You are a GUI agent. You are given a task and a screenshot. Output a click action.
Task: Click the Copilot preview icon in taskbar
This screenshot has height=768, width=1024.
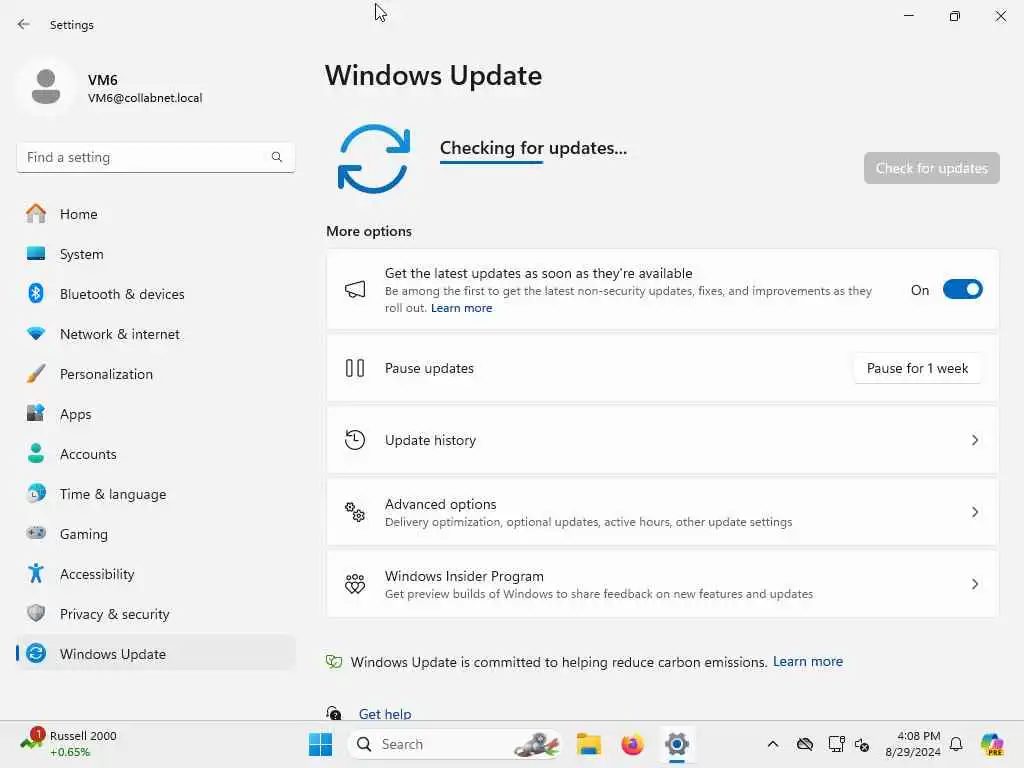[x=993, y=744]
